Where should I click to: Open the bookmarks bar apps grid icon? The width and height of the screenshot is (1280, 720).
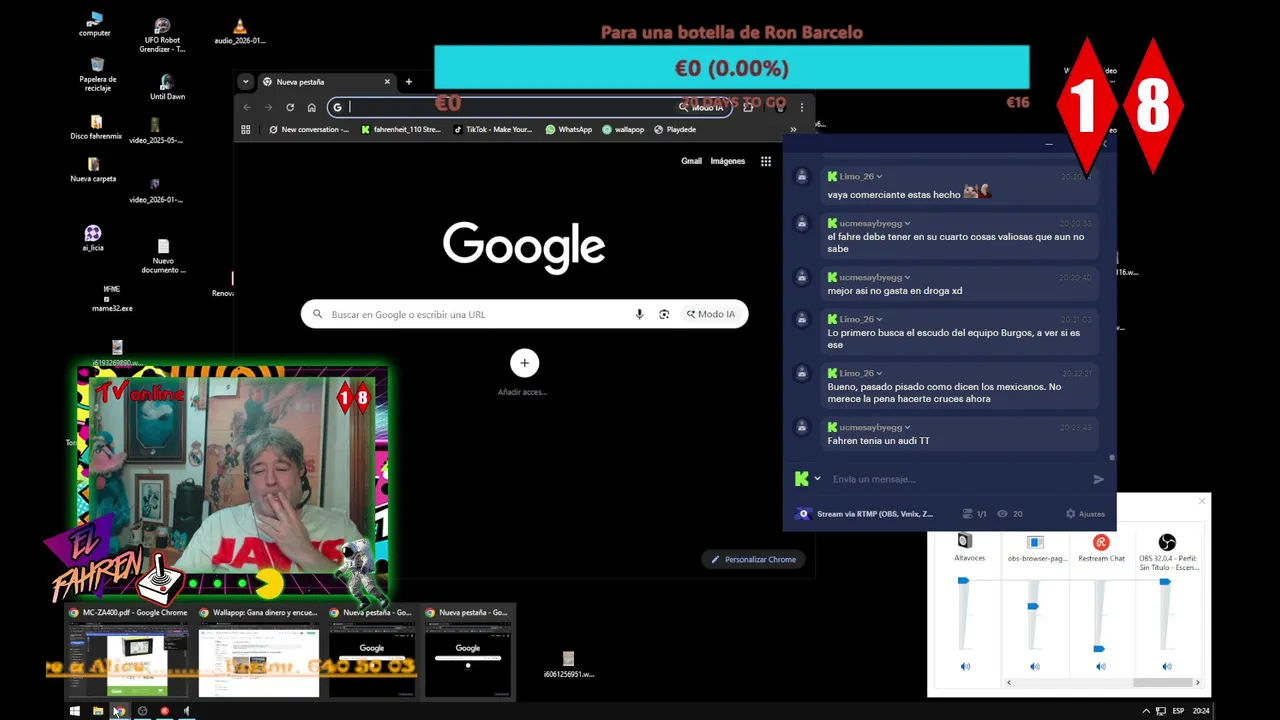pos(246,129)
